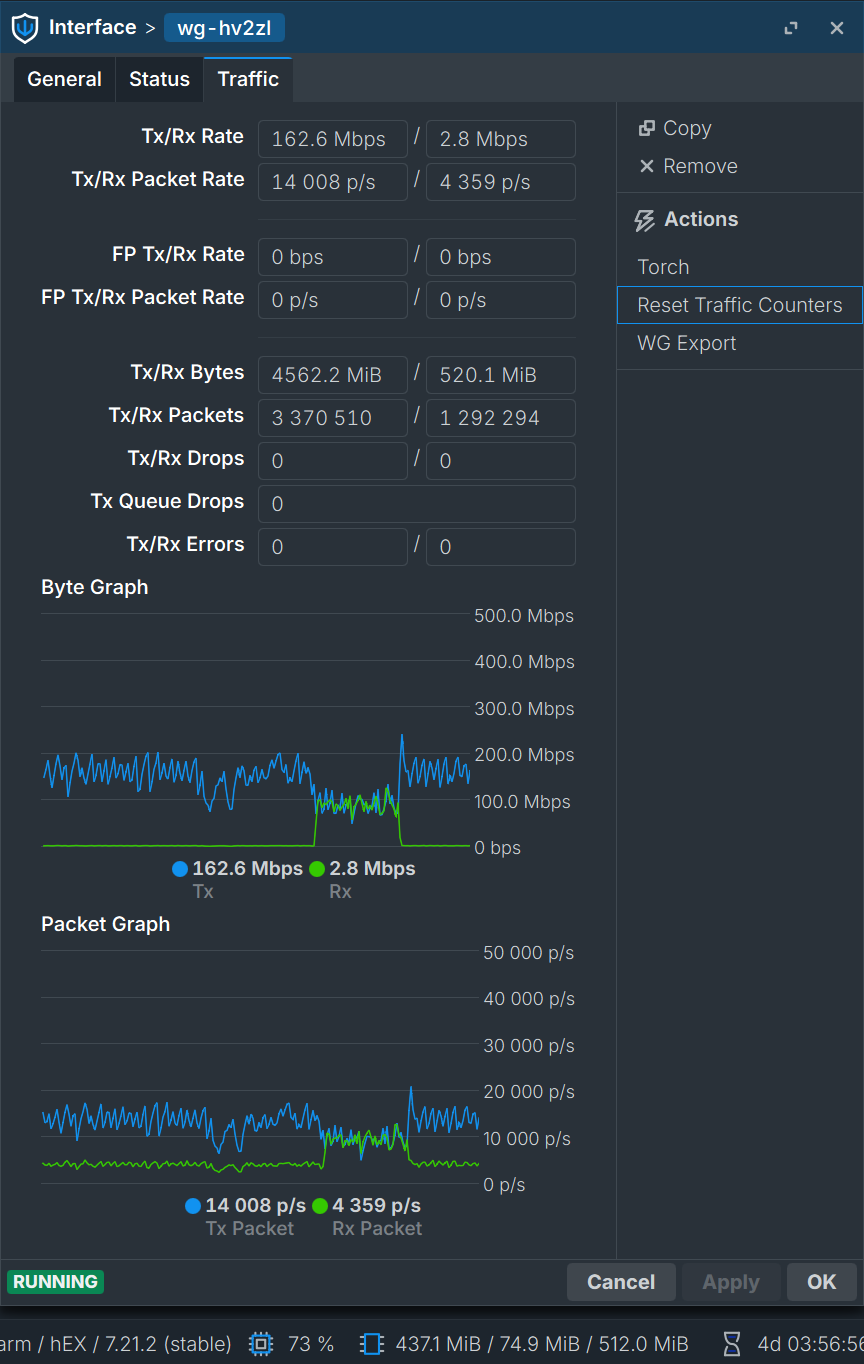
Task: Click the uptime hourglass icon
Action: point(732,1342)
